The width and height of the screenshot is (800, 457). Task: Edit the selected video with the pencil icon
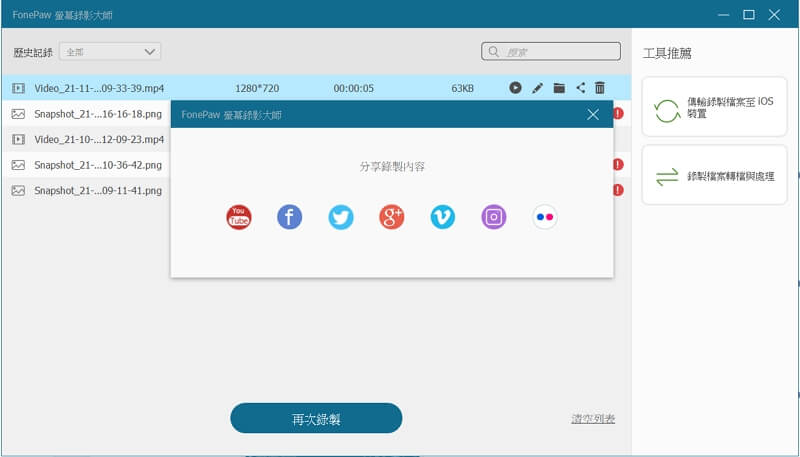[x=537, y=88]
